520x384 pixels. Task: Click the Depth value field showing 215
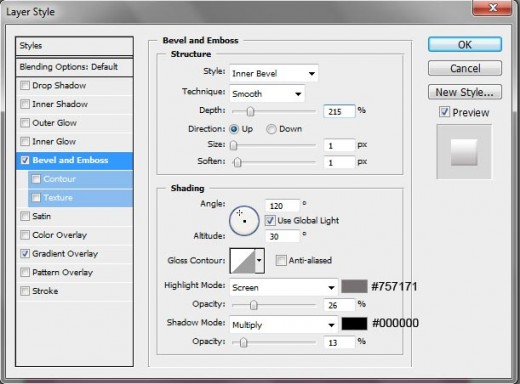339,111
